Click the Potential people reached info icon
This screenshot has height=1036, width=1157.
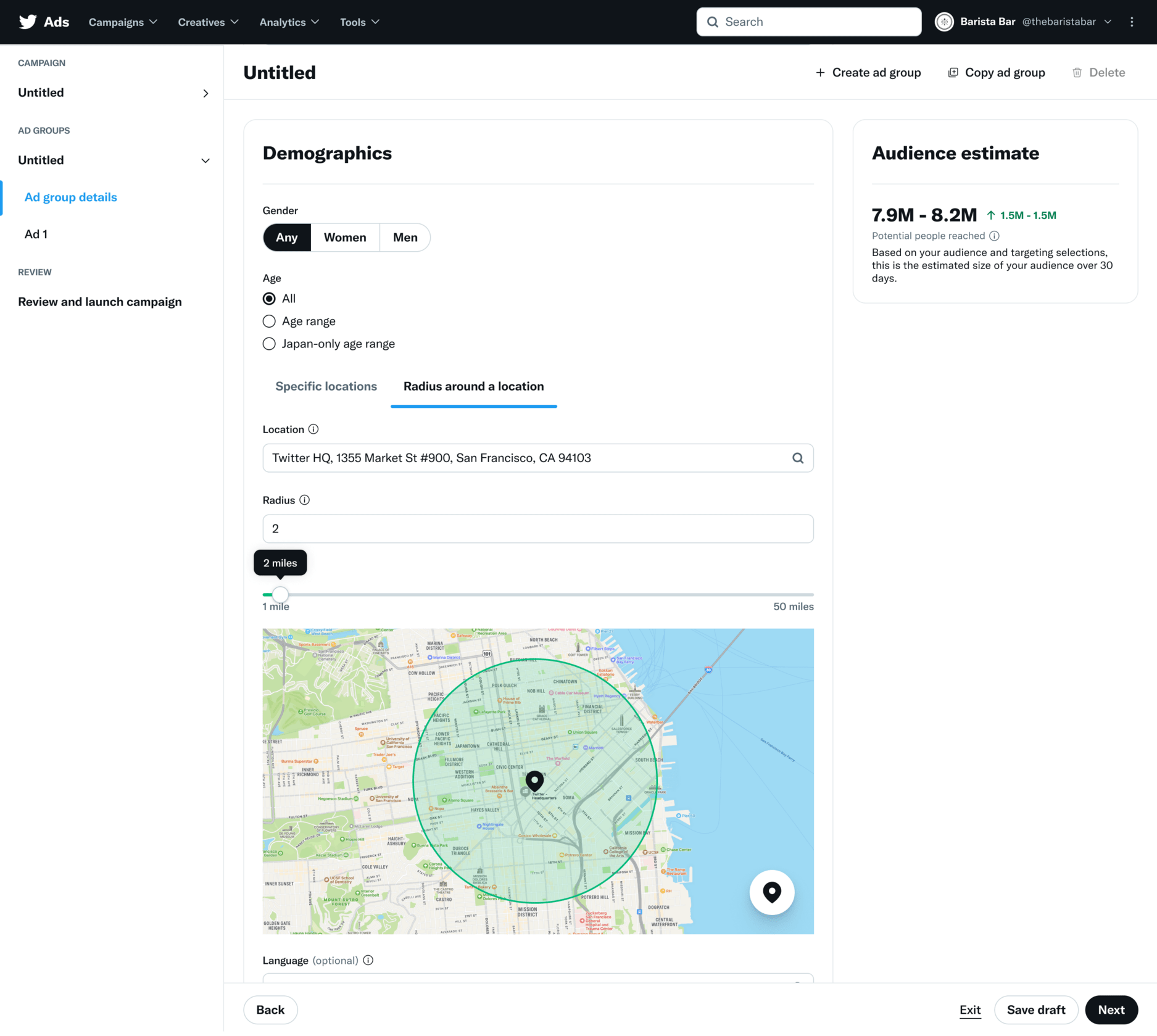point(994,236)
